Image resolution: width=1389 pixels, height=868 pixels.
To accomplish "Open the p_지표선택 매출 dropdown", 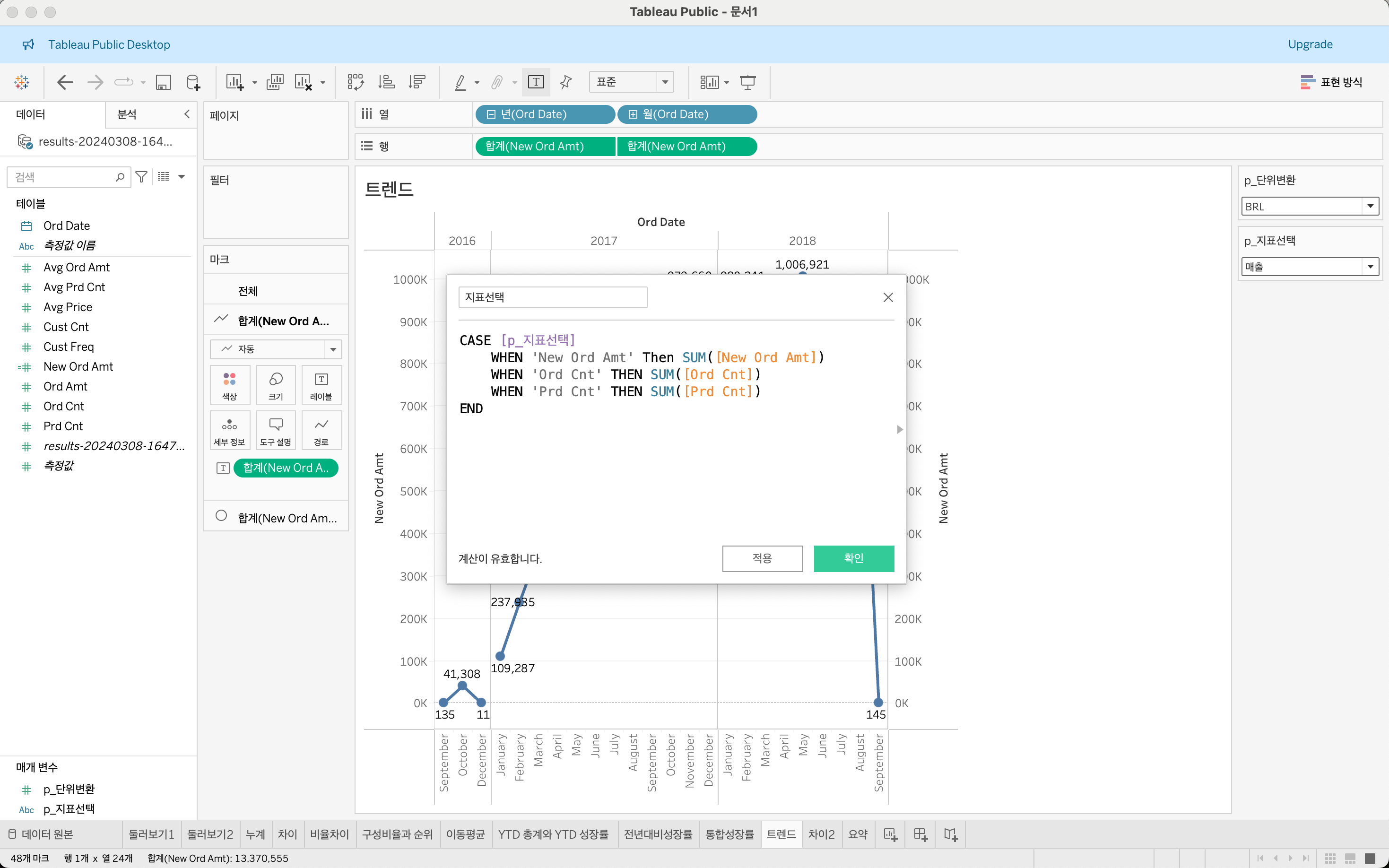I will pyautogui.click(x=1370, y=266).
